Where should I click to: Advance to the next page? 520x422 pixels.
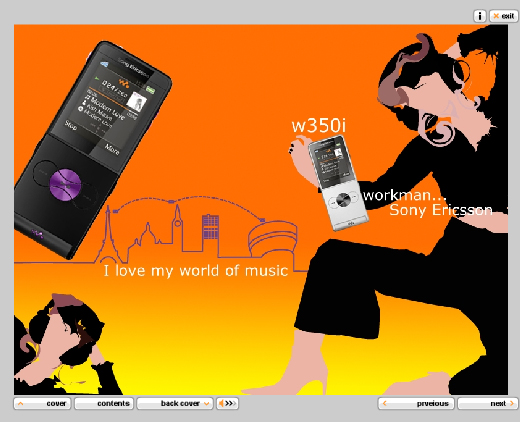[488, 403]
